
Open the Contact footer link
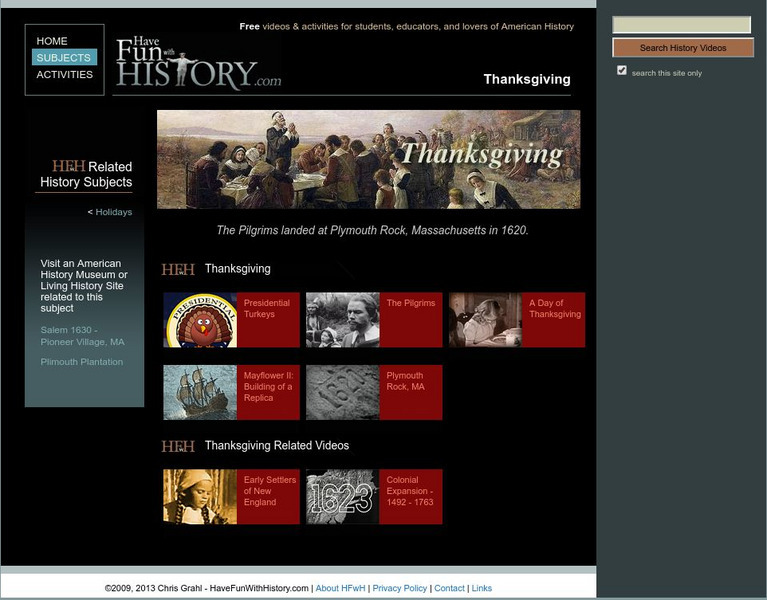pos(449,588)
